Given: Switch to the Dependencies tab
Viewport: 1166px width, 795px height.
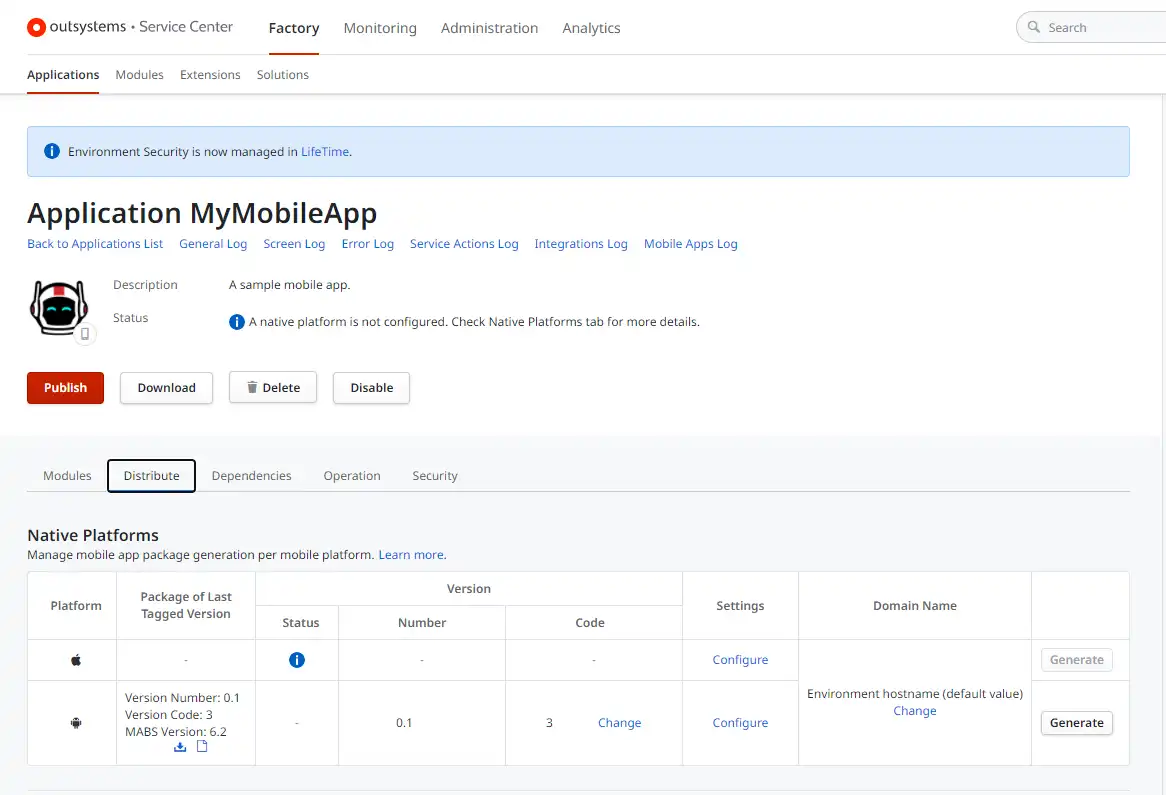Looking at the screenshot, I should [251, 476].
